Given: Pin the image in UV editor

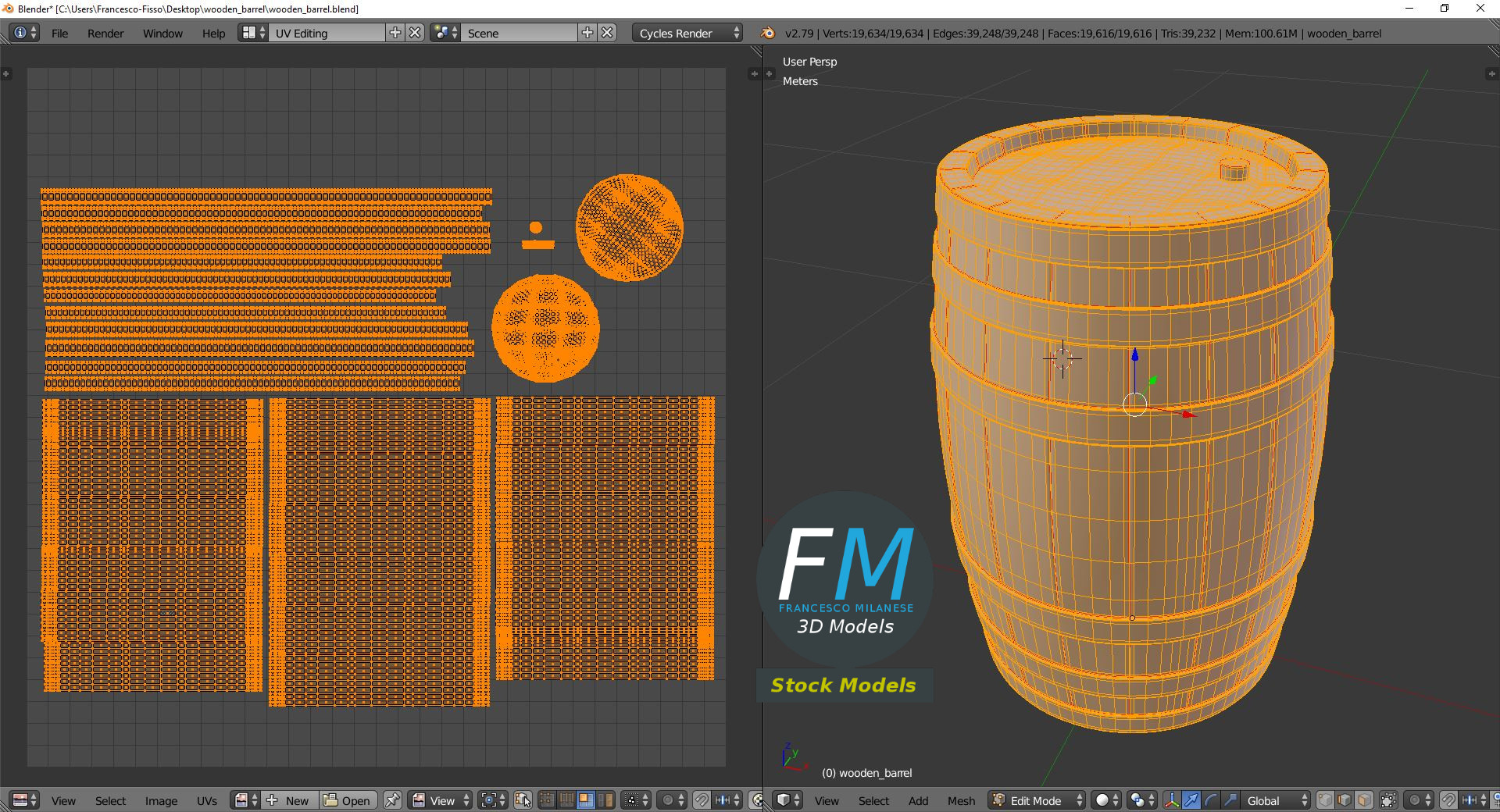Looking at the screenshot, I should coord(392,800).
